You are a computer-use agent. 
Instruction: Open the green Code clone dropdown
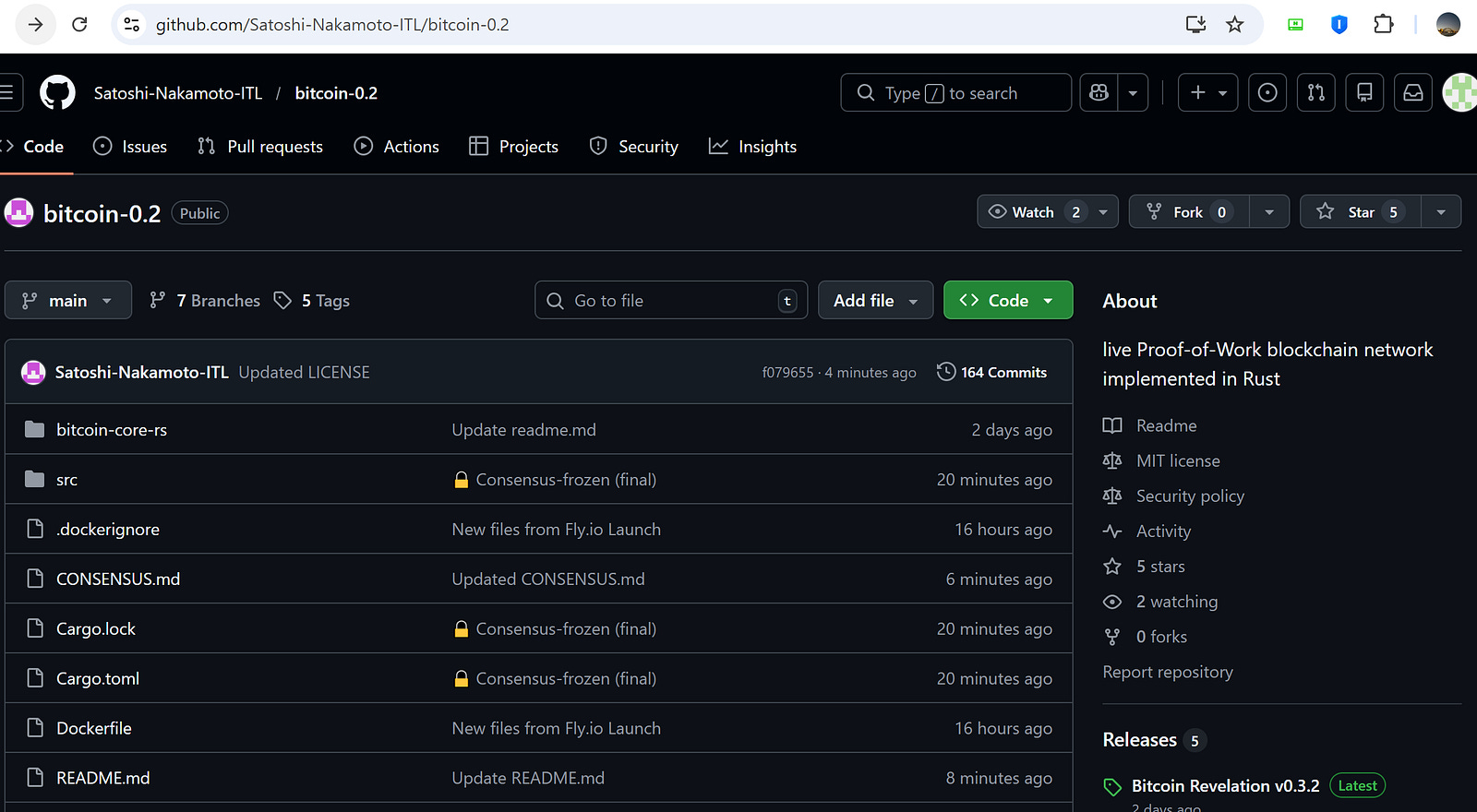[x=1008, y=301]
